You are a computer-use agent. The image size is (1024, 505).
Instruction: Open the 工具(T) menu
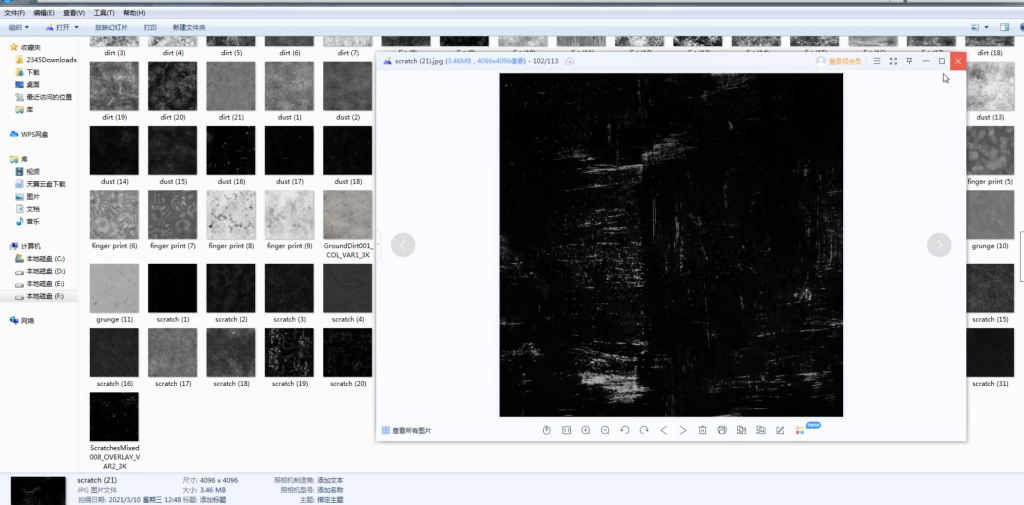[103, 13]
